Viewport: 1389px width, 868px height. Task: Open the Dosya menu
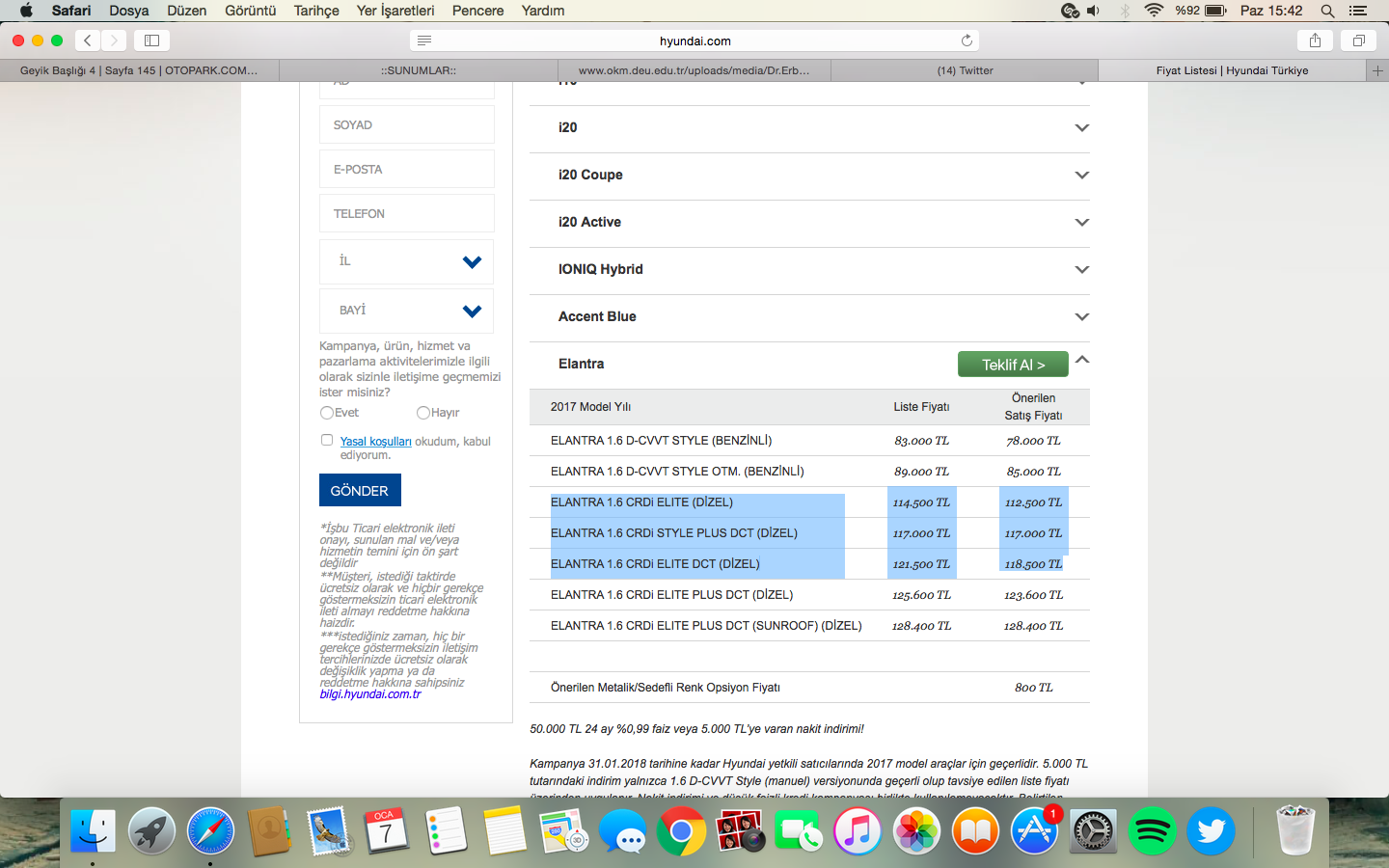129,11
